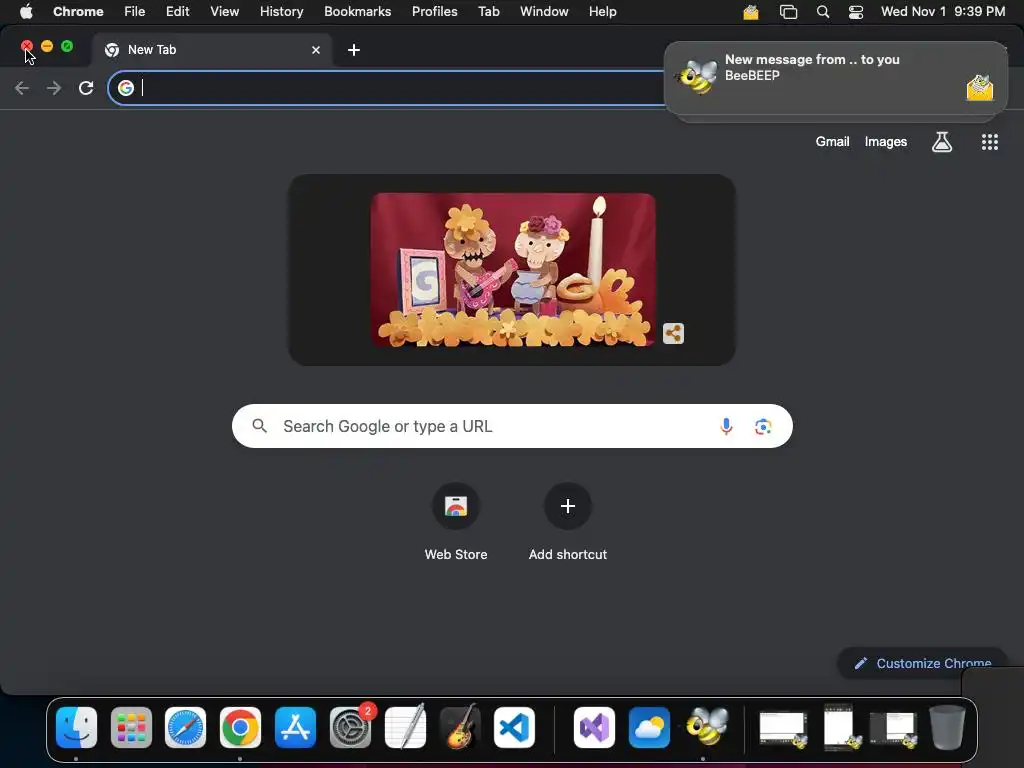Open System Settings from the Dock
The height and width of the screenshot is (768, 1024).
coord(351,728)
